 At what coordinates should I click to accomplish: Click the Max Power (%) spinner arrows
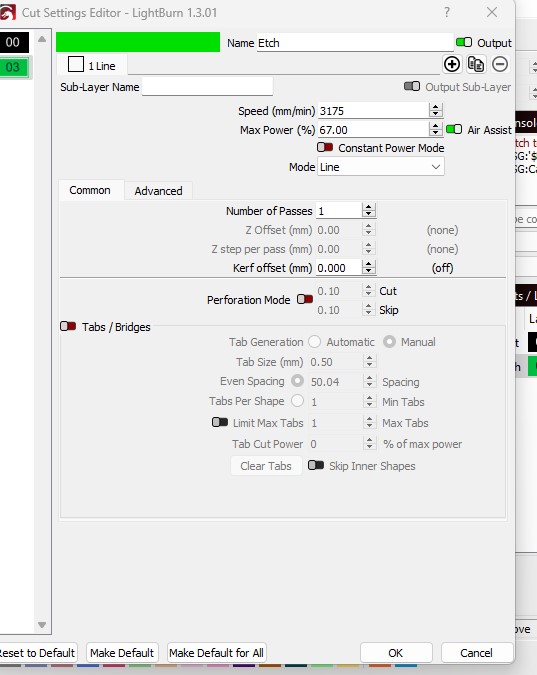tap(435, 129)
